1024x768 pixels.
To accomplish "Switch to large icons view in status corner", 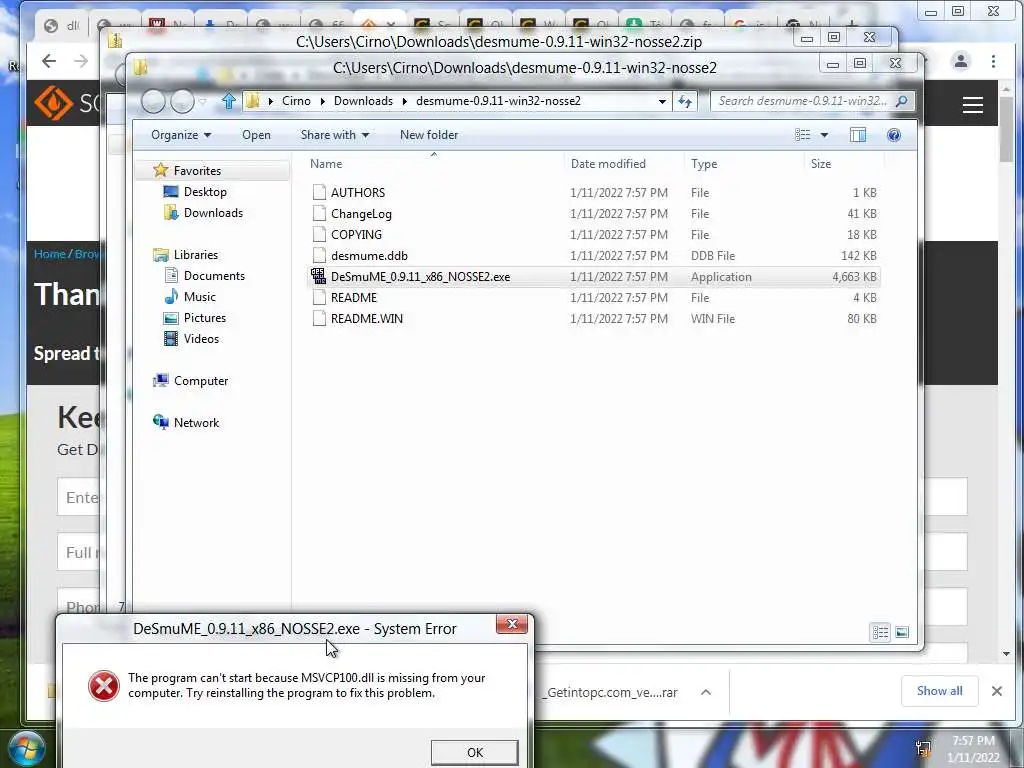I will (902, 632).
